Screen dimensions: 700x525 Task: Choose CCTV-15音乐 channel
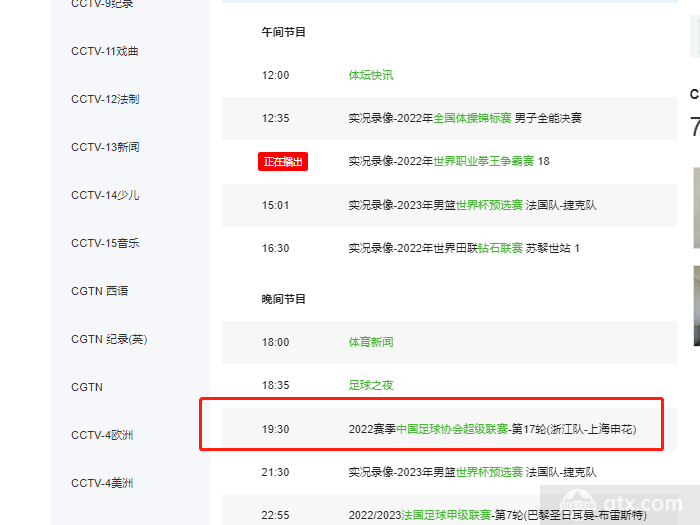(105, 243)
